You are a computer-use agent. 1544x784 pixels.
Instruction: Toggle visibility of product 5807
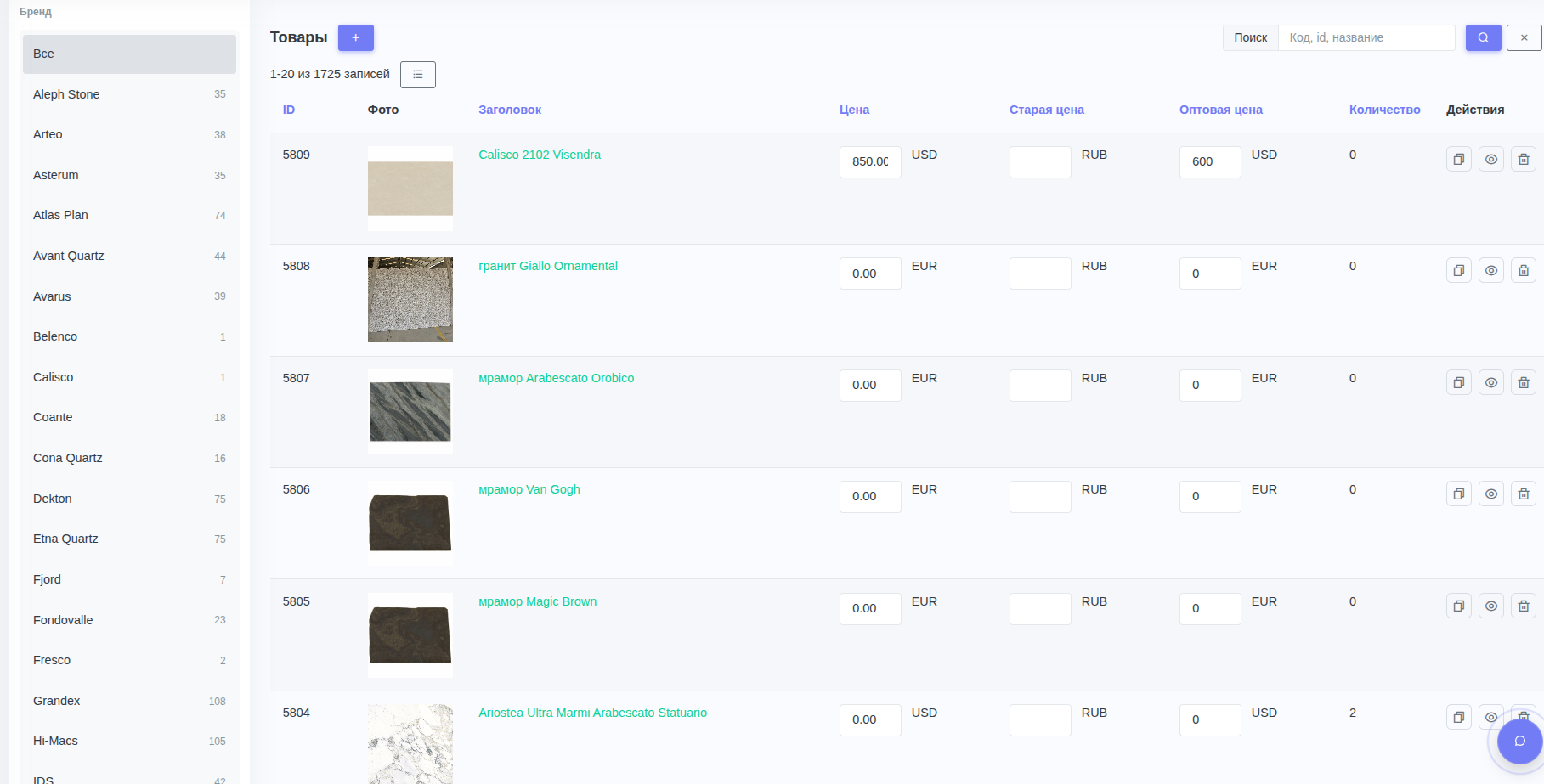tap(1490, 382)
